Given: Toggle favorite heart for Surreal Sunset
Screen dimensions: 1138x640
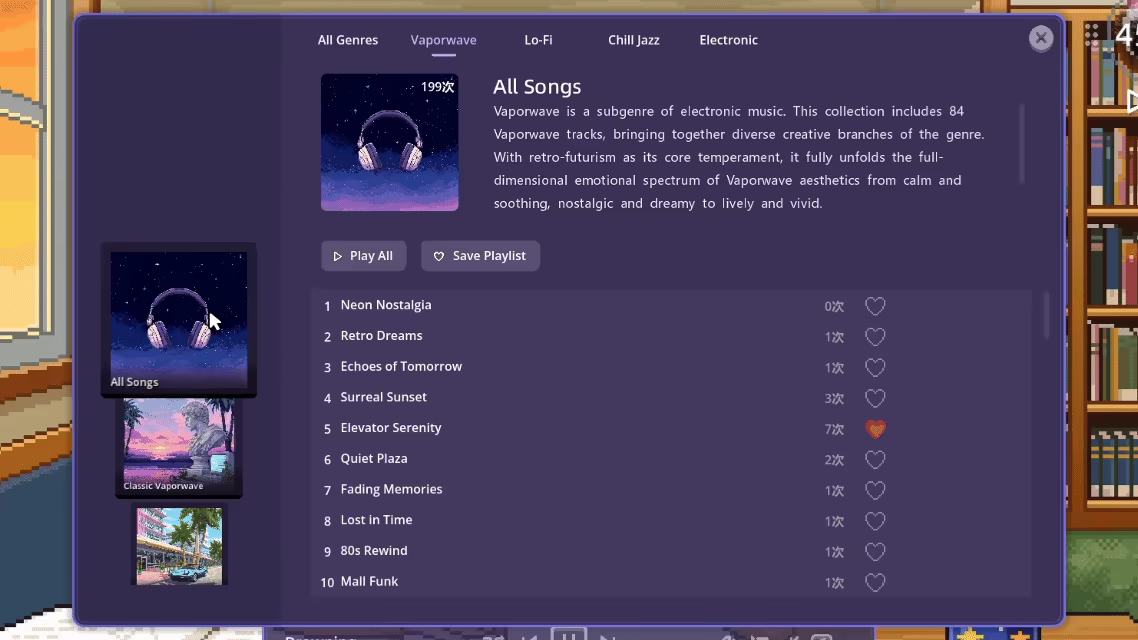Looking at the screenshot, I should point(875,398).
